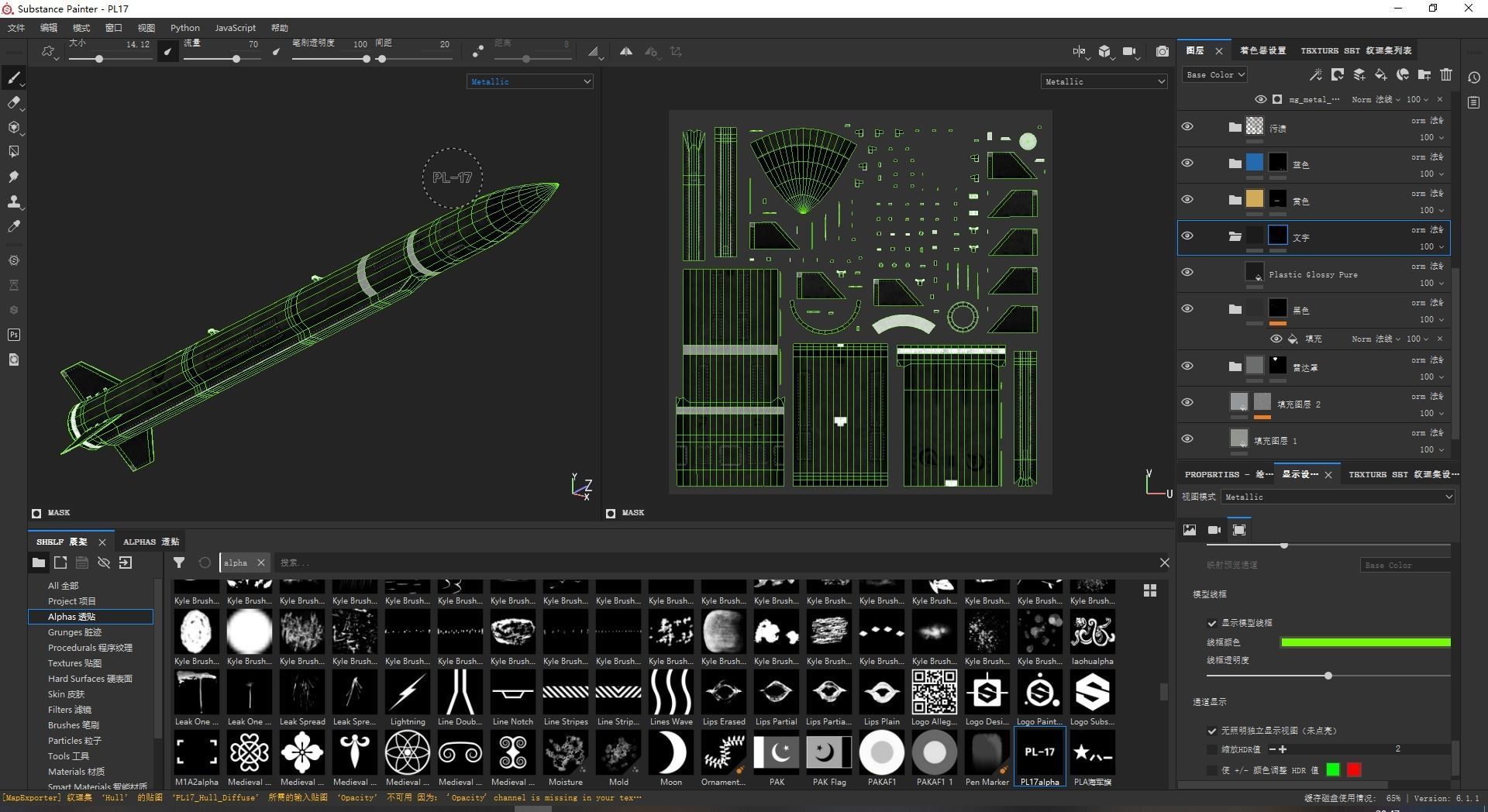This screenshot has width=1488, height=812.
Task: Click the add mask icon in layers
Action: [1337, 74]
